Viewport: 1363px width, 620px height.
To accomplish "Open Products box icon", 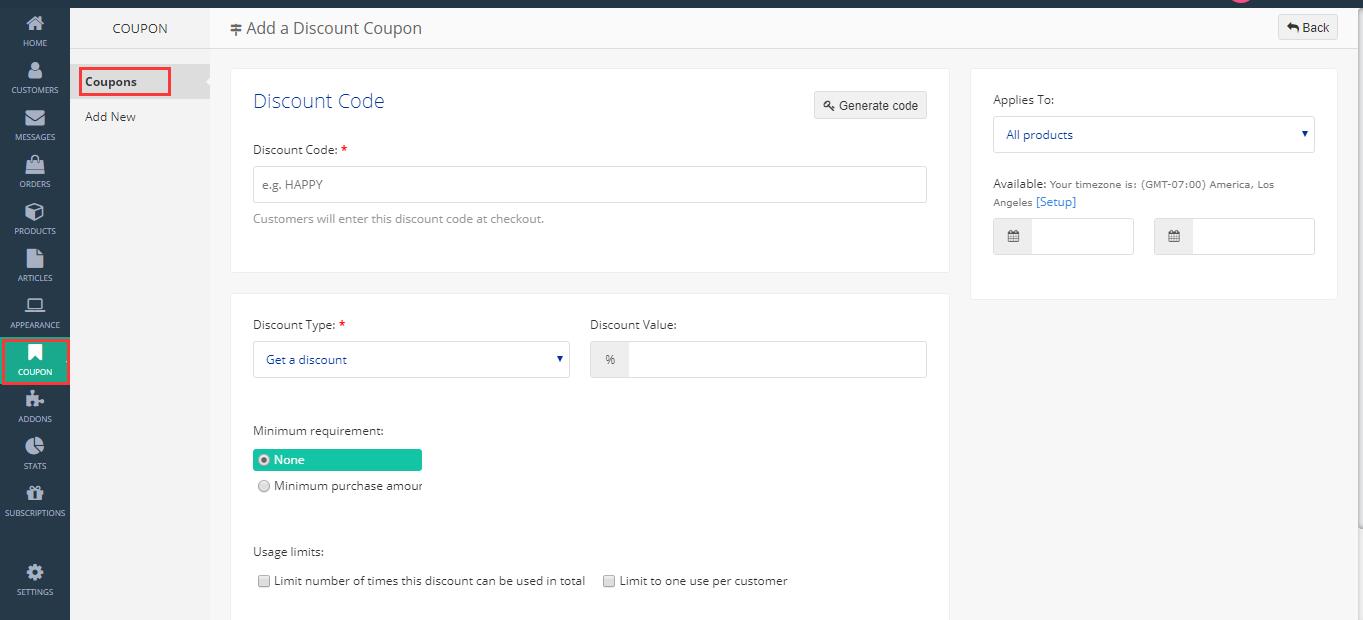I will click(x=35, y=217).
